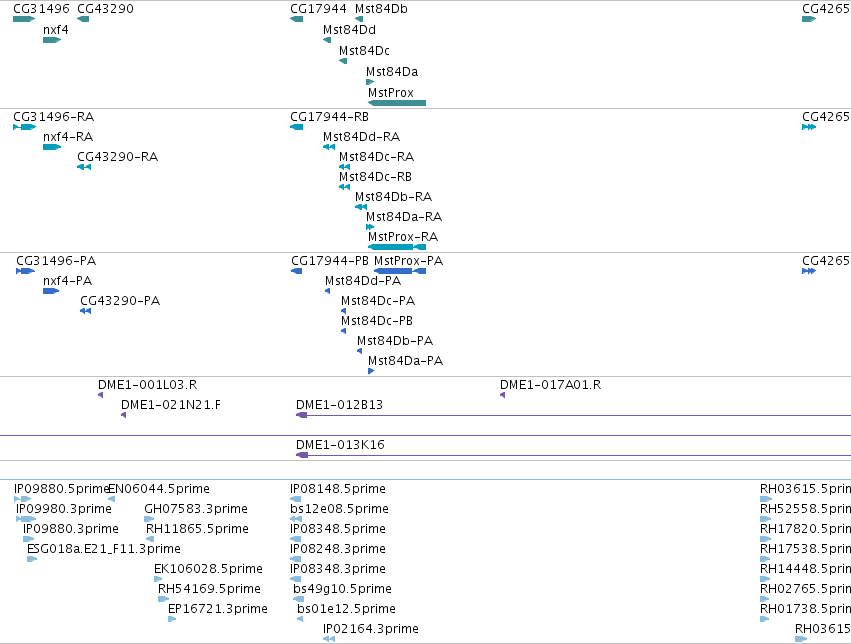
Task: Select the Mst84Da gene
Action: point(370,82)
